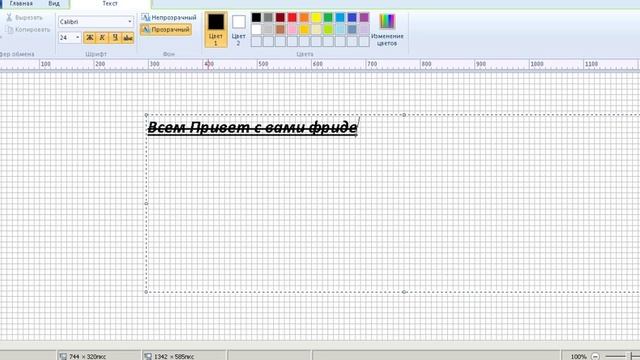Screen dimensions: 640x360
Task: Pick the light gray color swatch
Action: [x=268, y=29]
